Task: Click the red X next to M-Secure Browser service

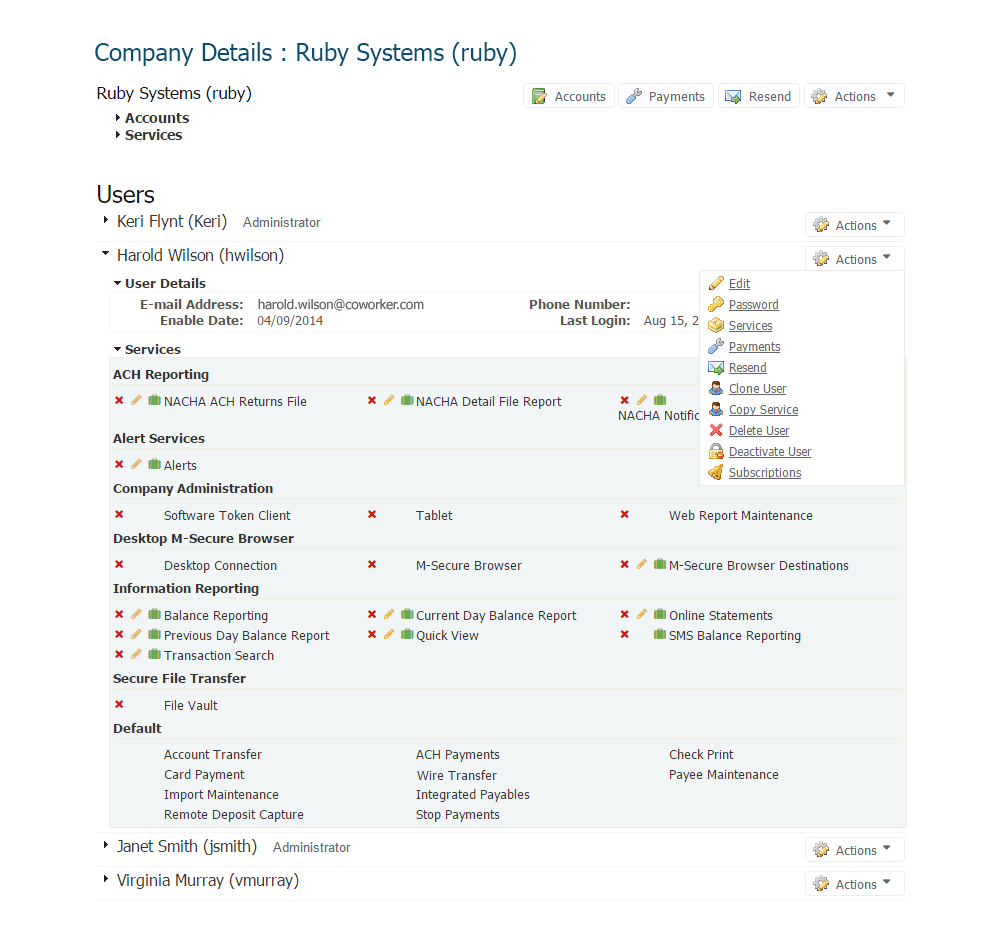Action: point(372,565)
